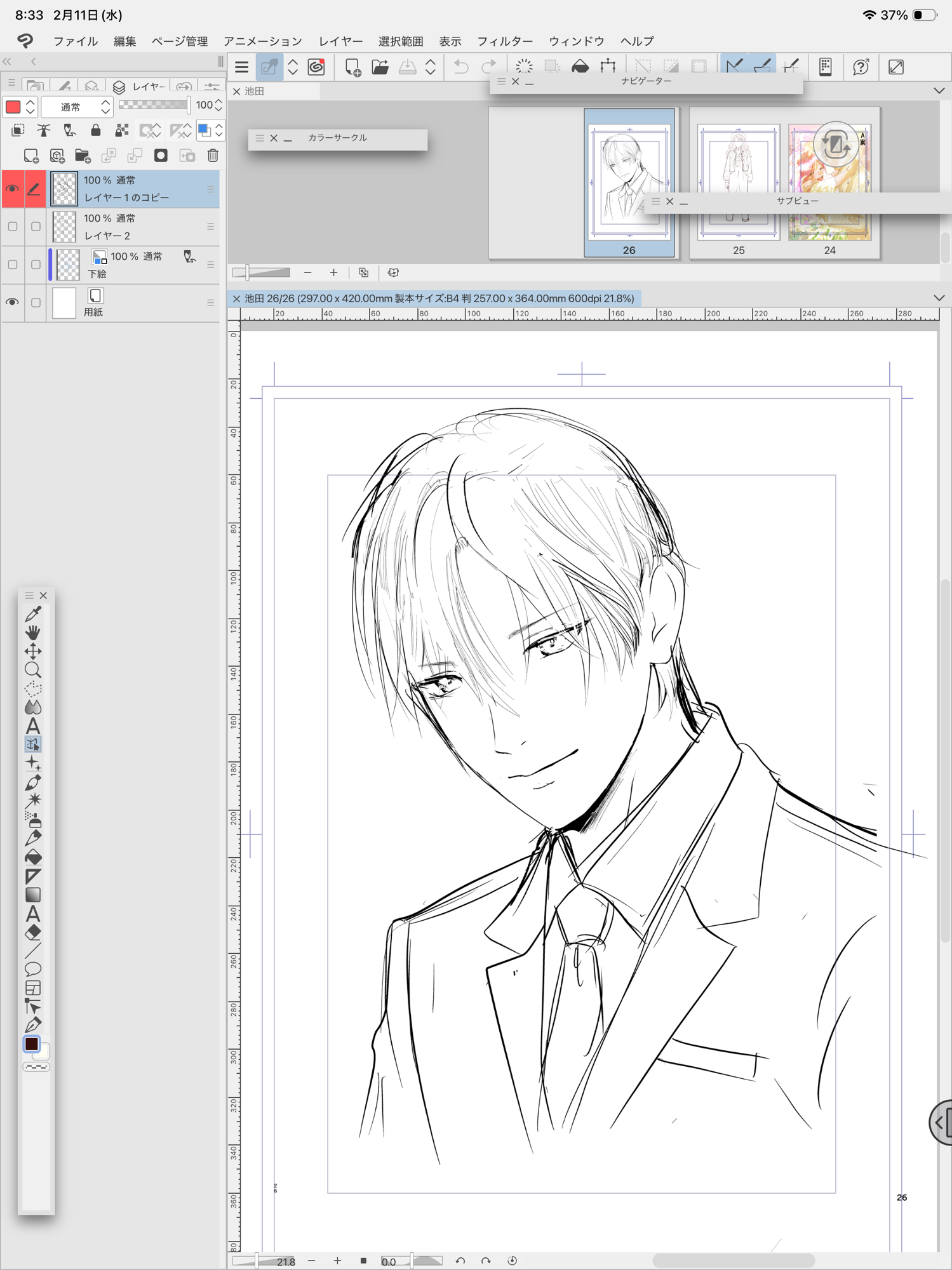Click the Undo arrow in command bar
Screen dimensions: 952x1270
461,67
